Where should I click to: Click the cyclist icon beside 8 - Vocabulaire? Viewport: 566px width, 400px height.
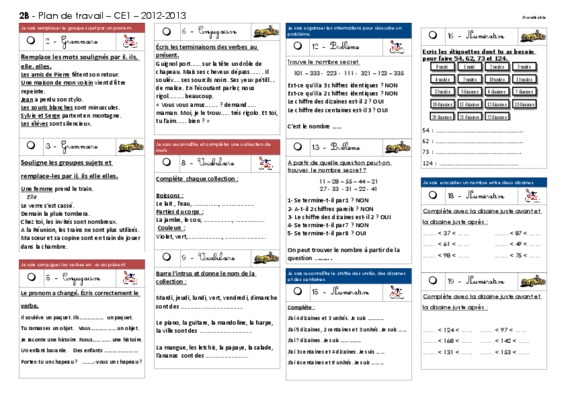coord(266,163)
